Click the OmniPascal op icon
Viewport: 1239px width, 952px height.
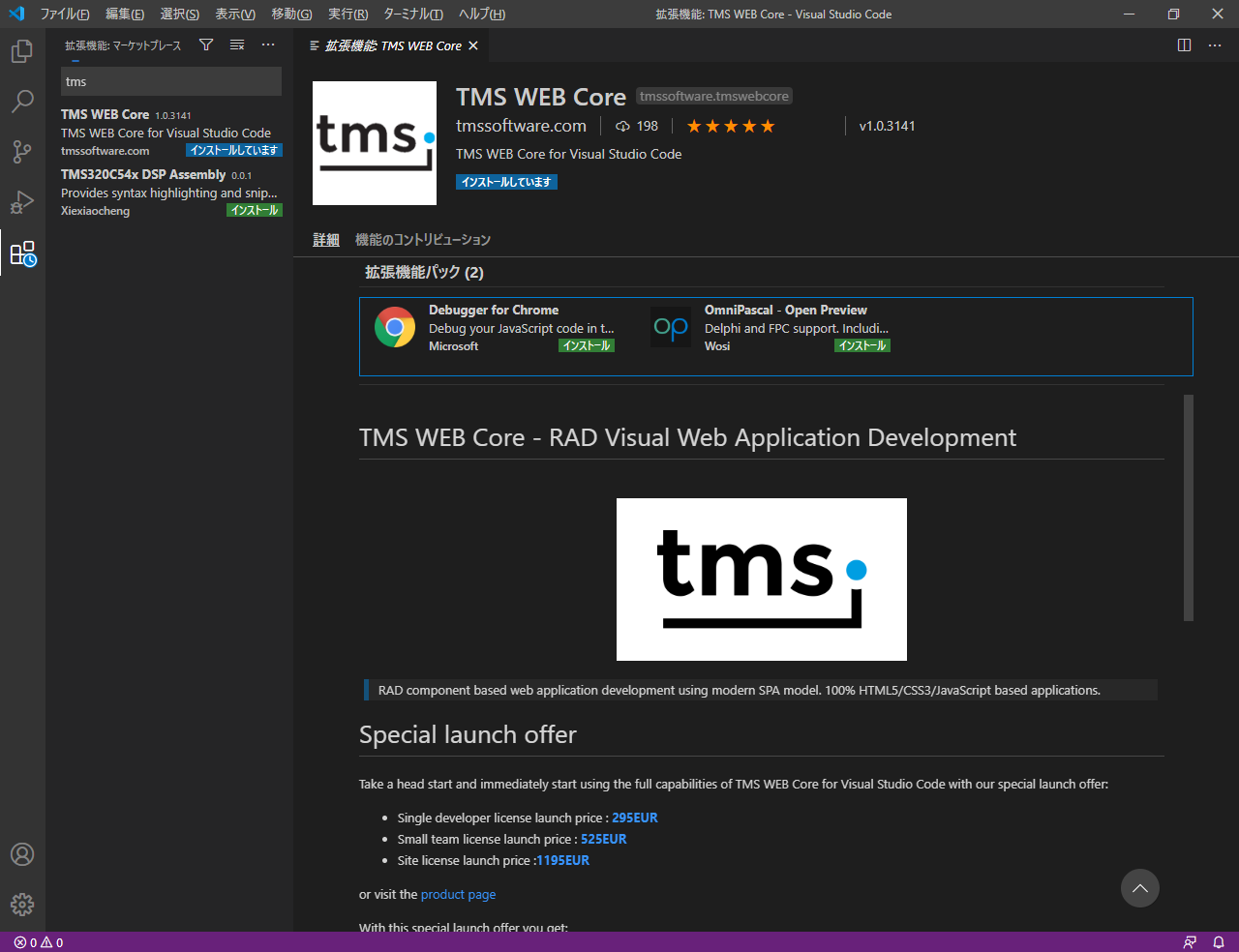pos(671,327)
